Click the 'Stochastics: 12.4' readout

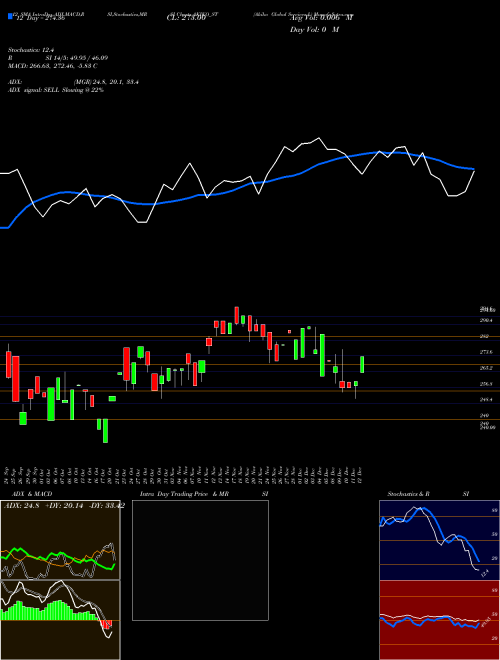point(31,50)
